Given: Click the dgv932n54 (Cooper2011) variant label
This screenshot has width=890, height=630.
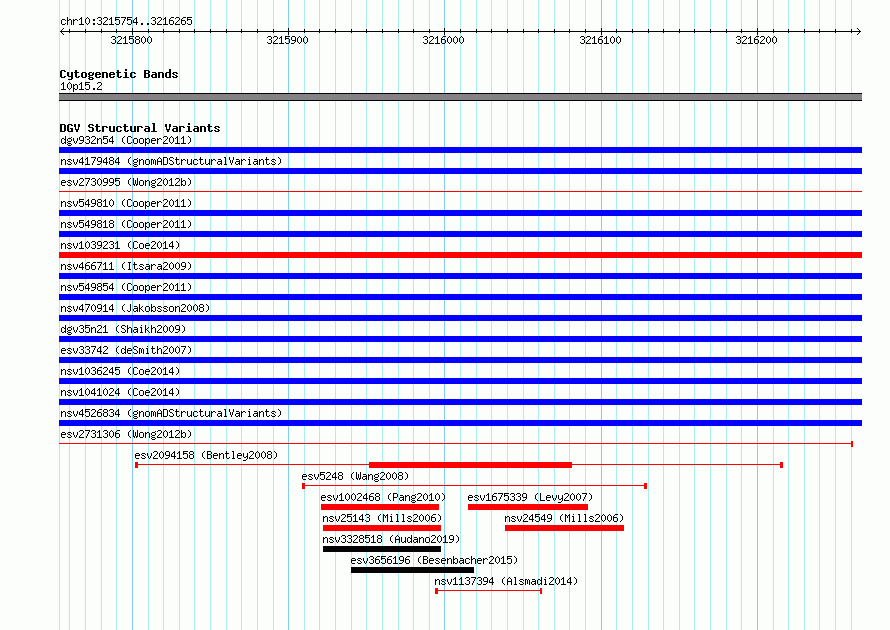Looking at the screenshot, I should tap(126, 140).
